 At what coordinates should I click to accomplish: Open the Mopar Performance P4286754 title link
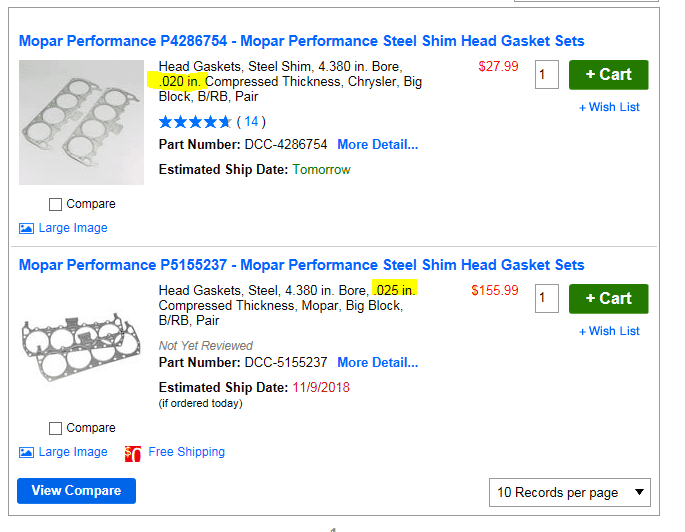tap(301, 41)
